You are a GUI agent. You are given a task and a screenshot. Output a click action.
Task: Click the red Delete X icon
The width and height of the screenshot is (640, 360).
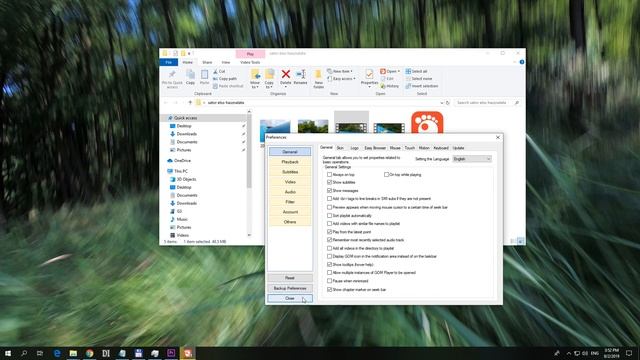(x=286, y=74)
